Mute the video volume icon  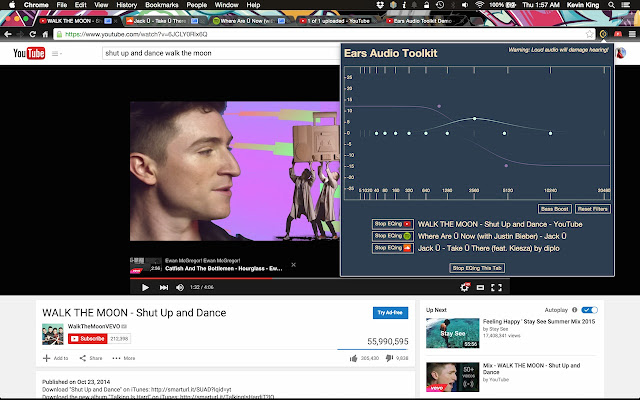(x=180, y=287)
